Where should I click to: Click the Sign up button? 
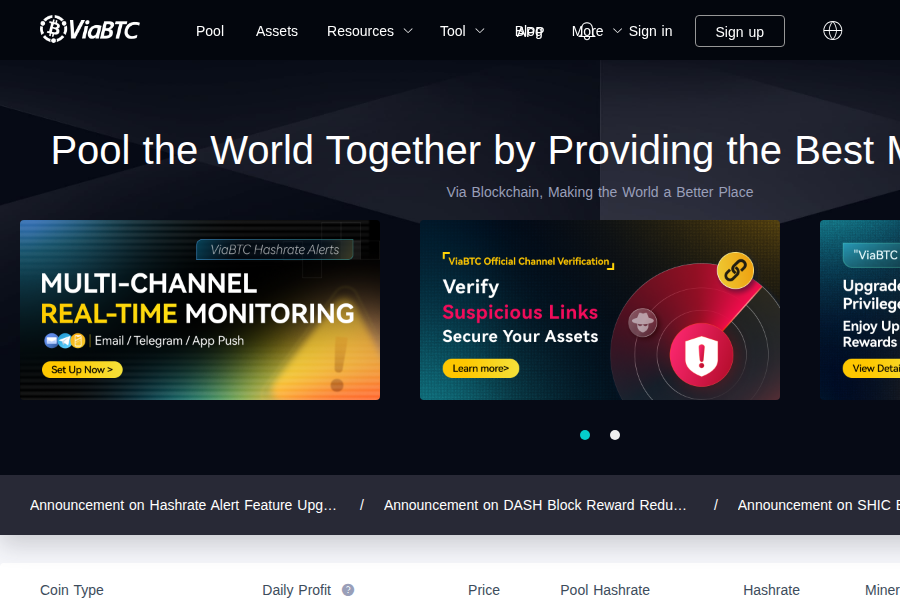tap(739, 31)
